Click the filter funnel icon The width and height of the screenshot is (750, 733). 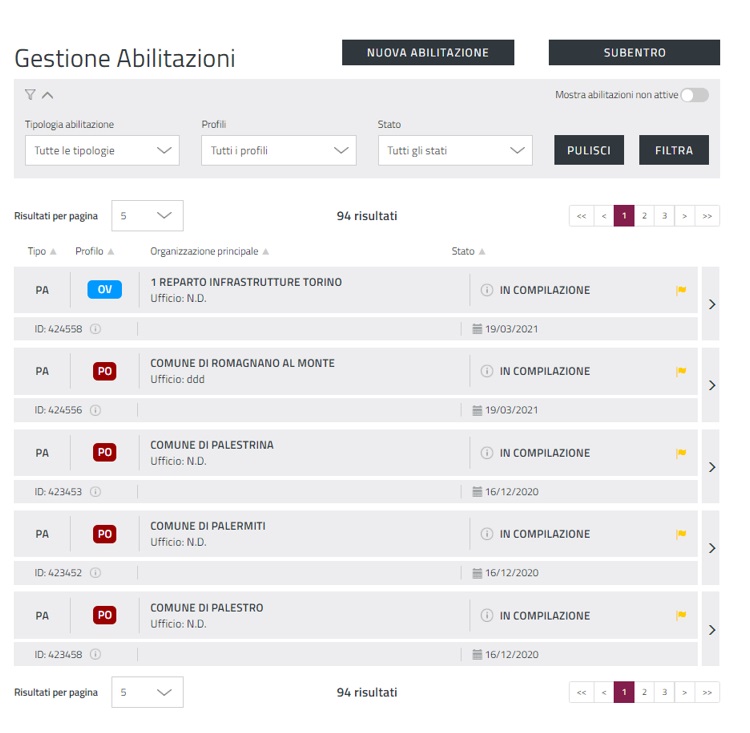pyautogui.click(x=30, y=95)
